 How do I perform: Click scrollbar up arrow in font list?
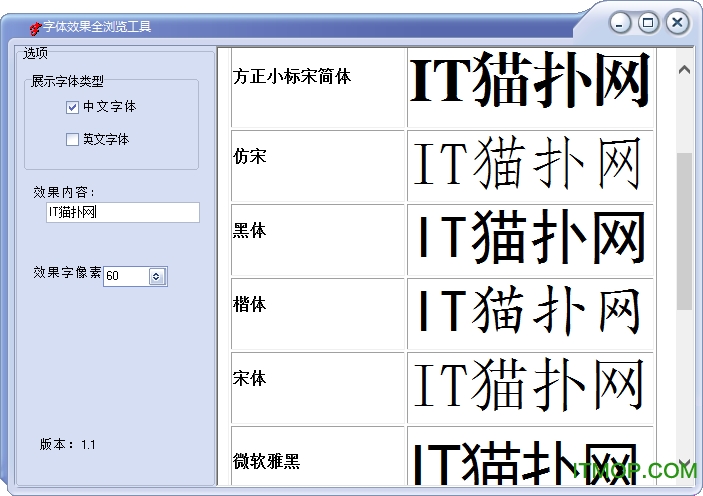[x=684, y=70]
